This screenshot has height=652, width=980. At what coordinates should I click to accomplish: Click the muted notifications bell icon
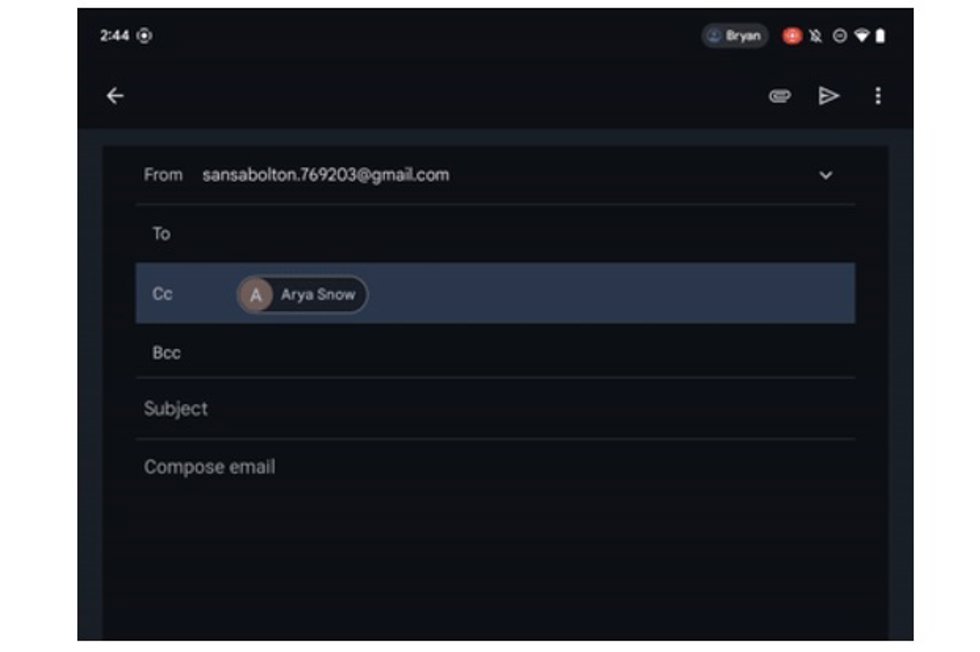pyautogui.click(x=816, y=36)
